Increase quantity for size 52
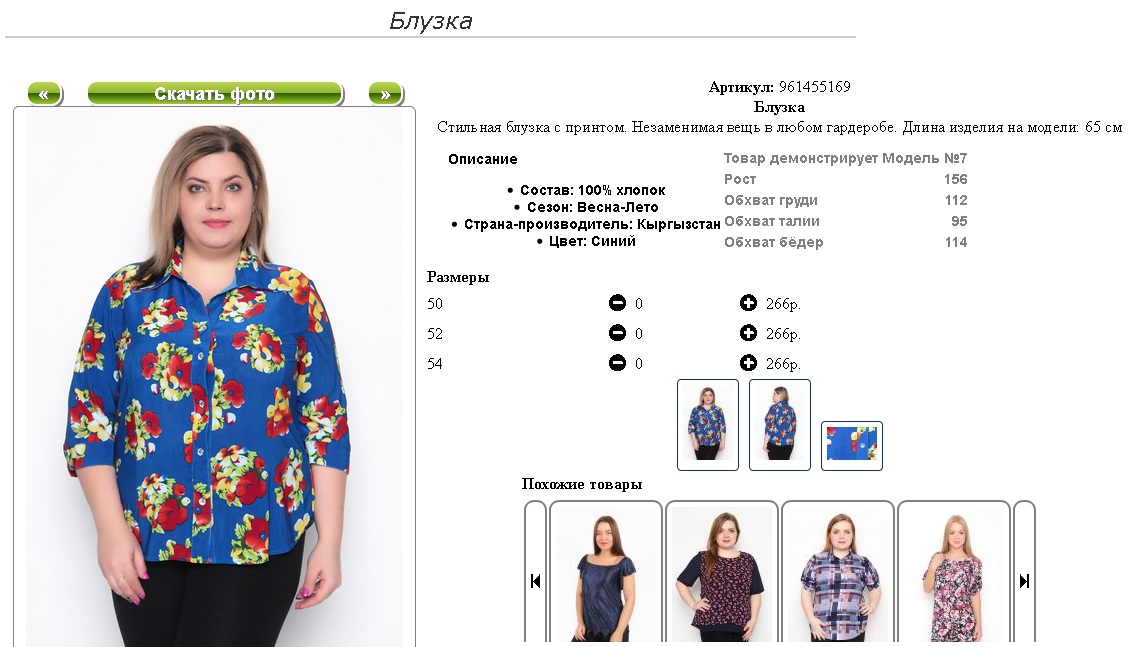1128x647 pixels. (x=748, y=332)
